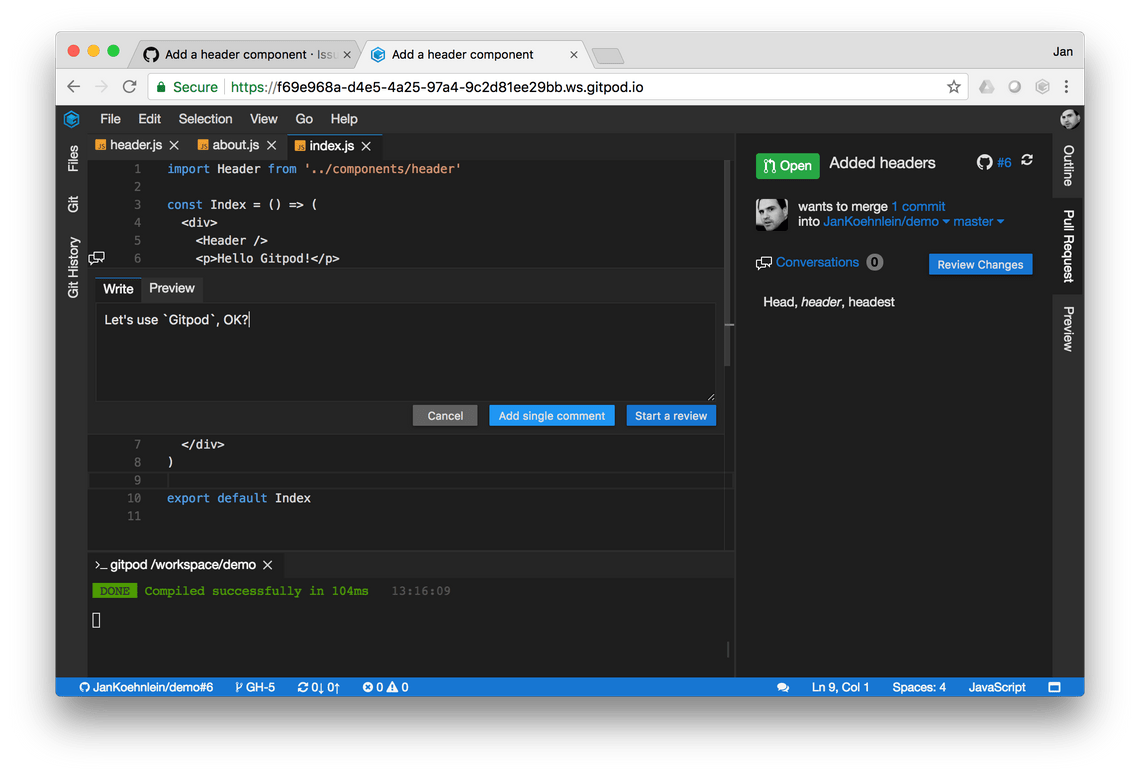This screenshot has height=776, width=1140.
Task: Click the browser address bar URL
Action: 437,87
